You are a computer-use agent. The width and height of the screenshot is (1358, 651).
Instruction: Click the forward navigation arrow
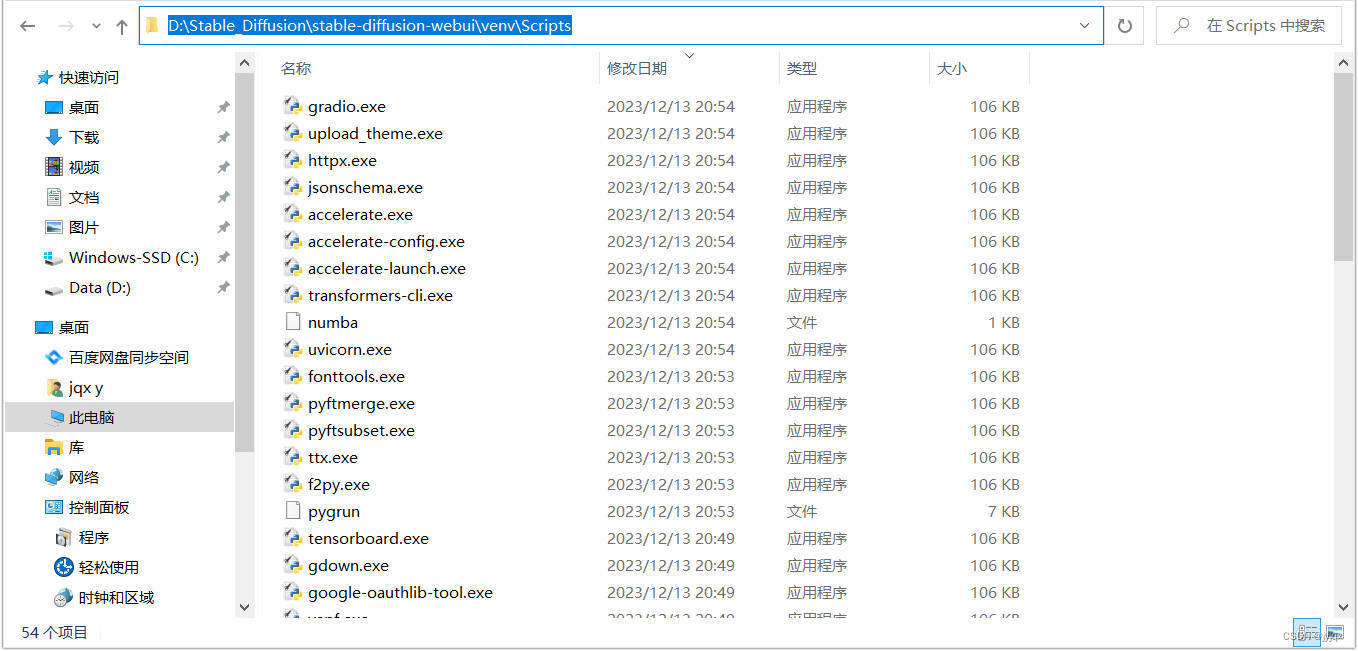(66, 26)
